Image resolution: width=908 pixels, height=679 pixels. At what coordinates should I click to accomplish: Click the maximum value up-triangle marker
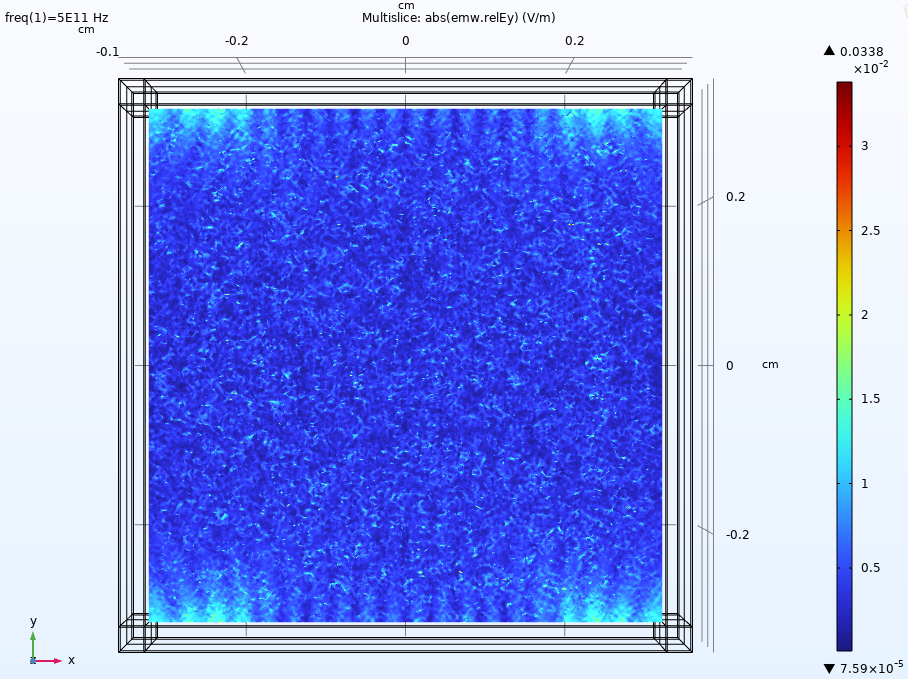828,51
